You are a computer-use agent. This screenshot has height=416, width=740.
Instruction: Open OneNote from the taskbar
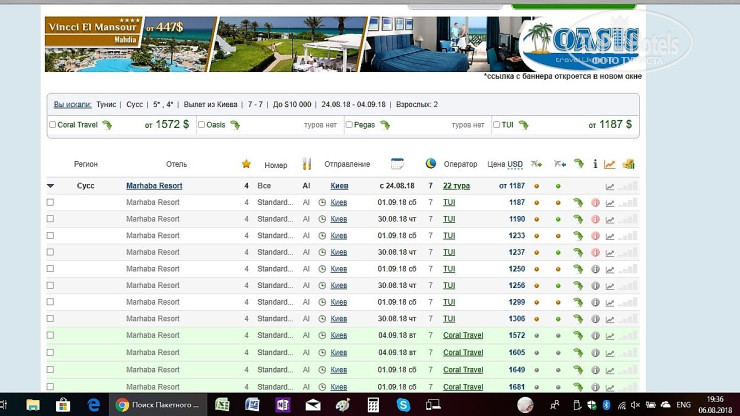(283, 405)
